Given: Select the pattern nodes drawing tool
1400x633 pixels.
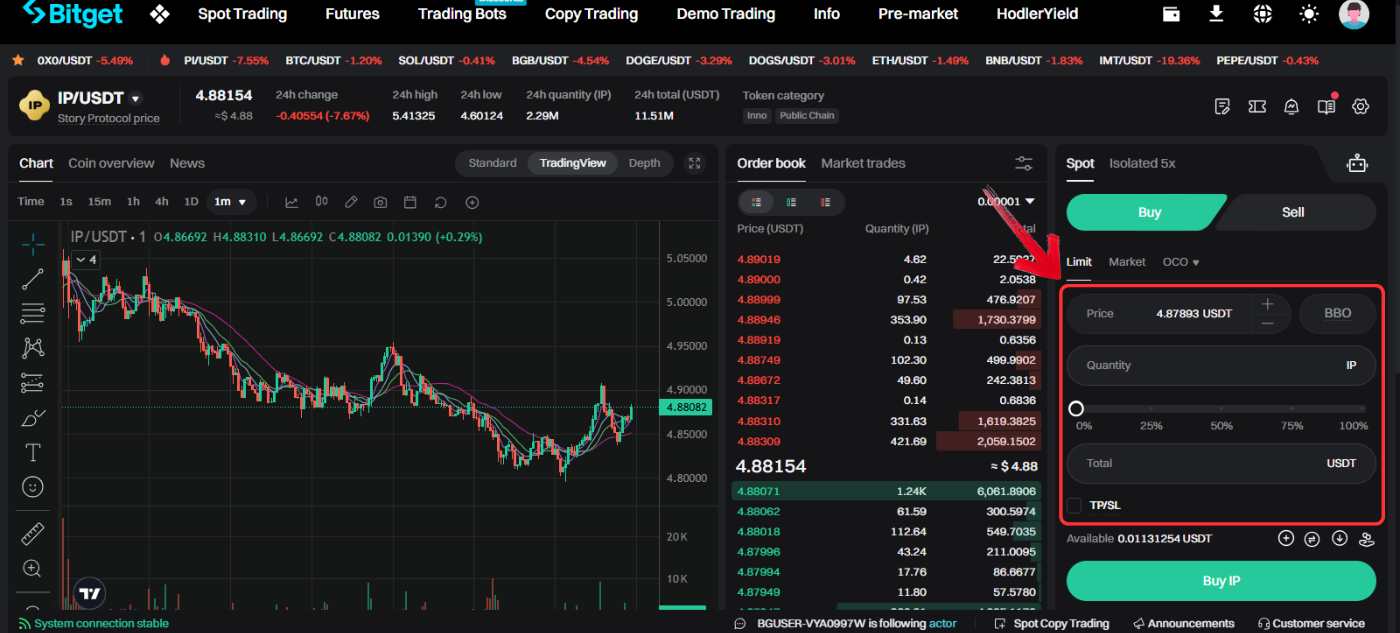Looking at the screenshot, I should point(33,348).
